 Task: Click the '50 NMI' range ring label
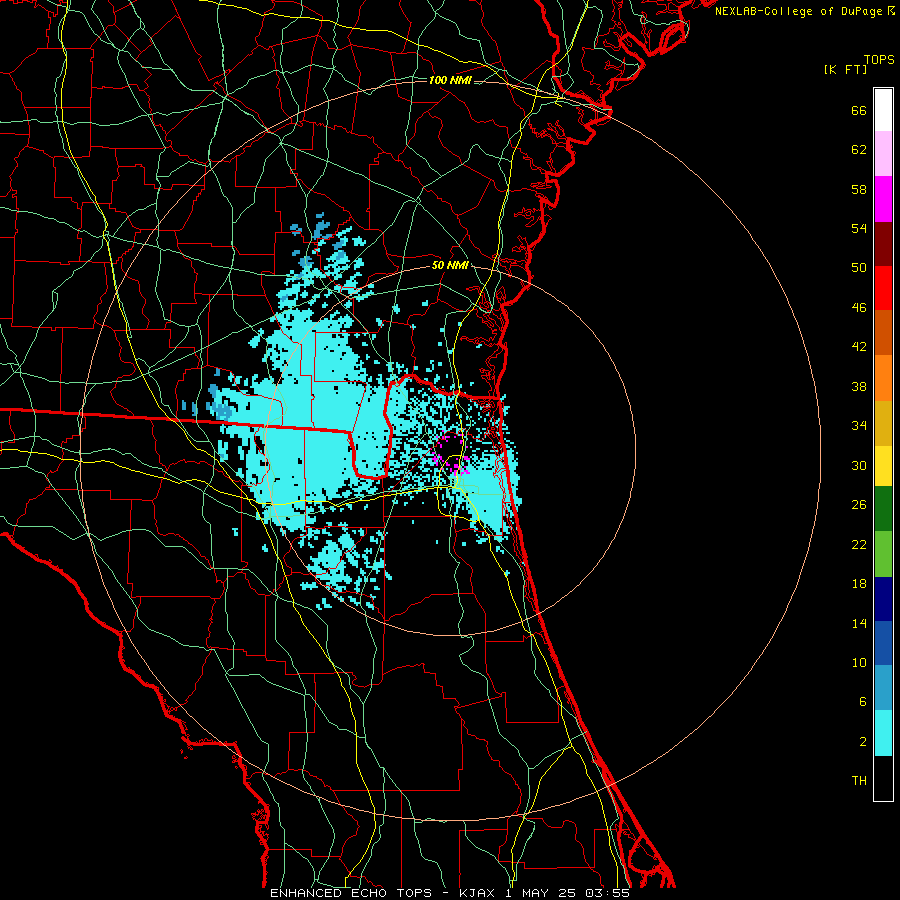click(x=450, y=265)
